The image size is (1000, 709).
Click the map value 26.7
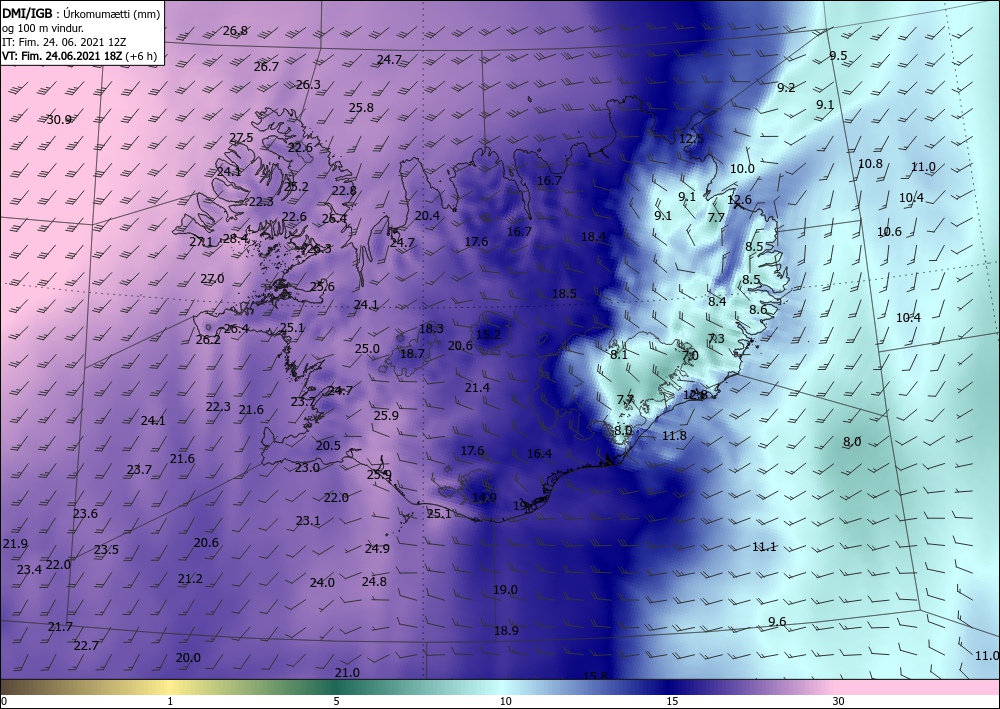pyautogui.click(x=266, y=66)
